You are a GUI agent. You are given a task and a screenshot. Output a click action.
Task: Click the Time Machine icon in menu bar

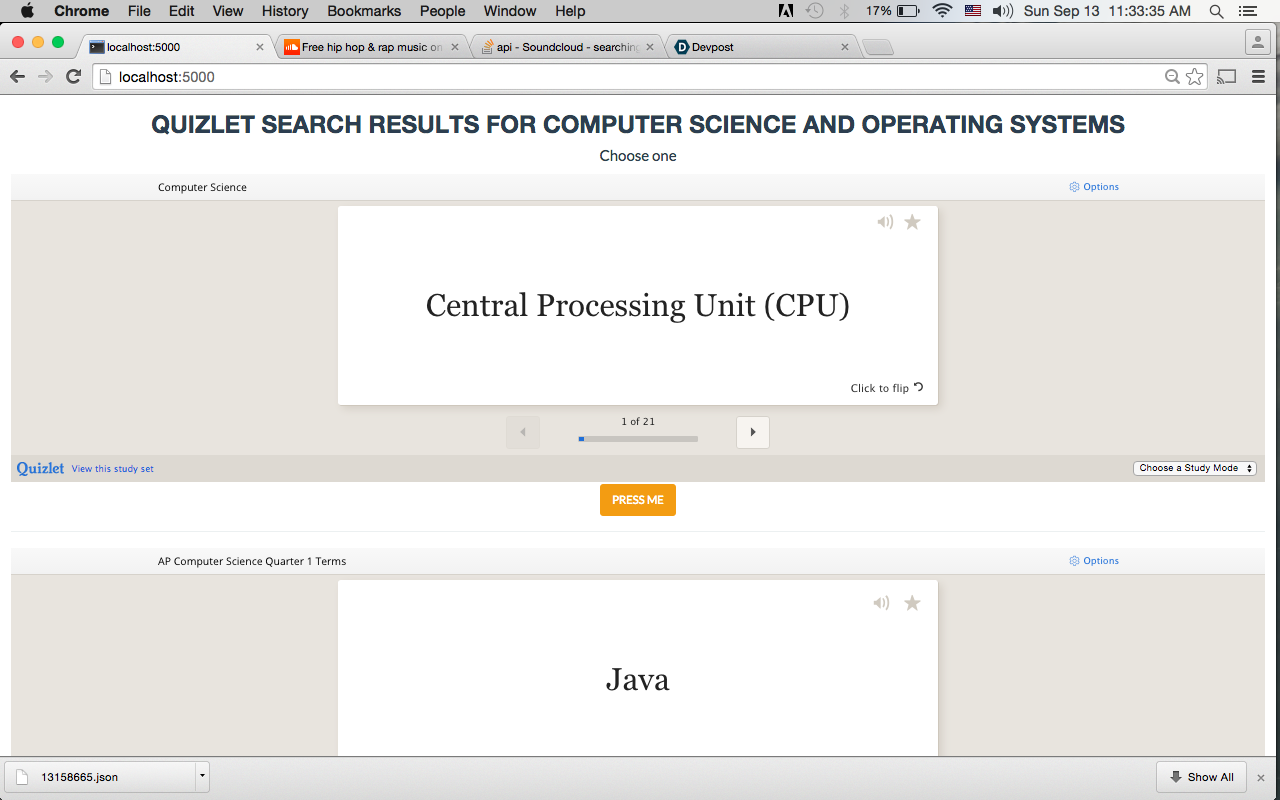click(815, 11)
